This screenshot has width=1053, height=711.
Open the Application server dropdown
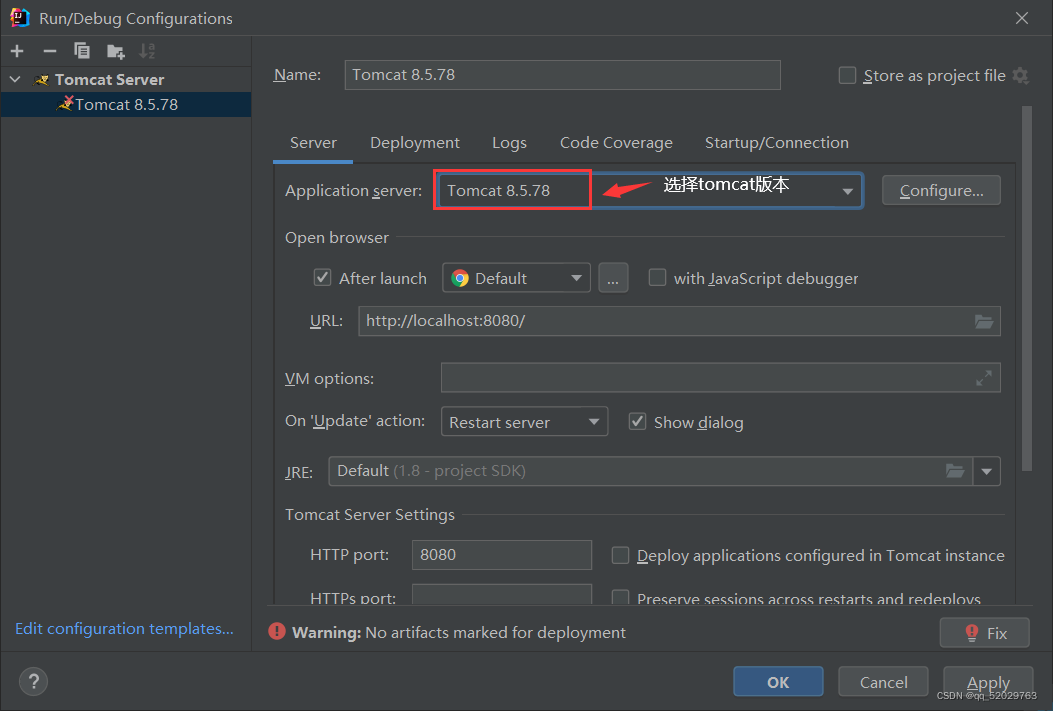pyautogui.click(x=848, y=191)
